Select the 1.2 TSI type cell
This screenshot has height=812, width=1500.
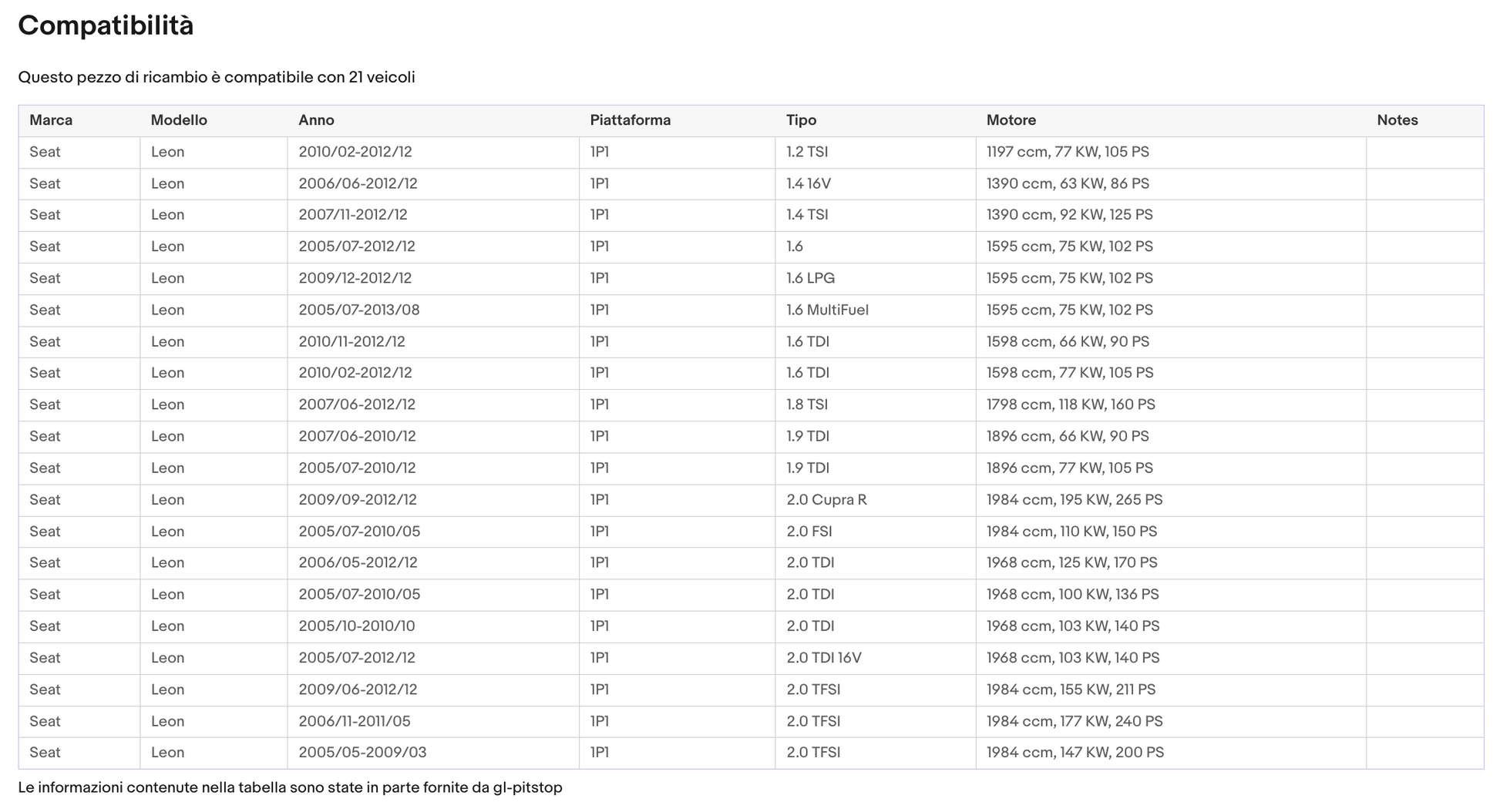point(807,152)
